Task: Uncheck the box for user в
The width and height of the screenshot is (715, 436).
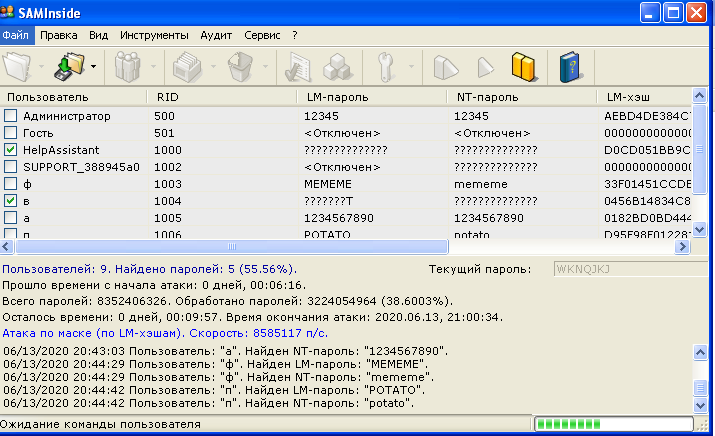Action: pyautogui.click(x=10, y=201)
